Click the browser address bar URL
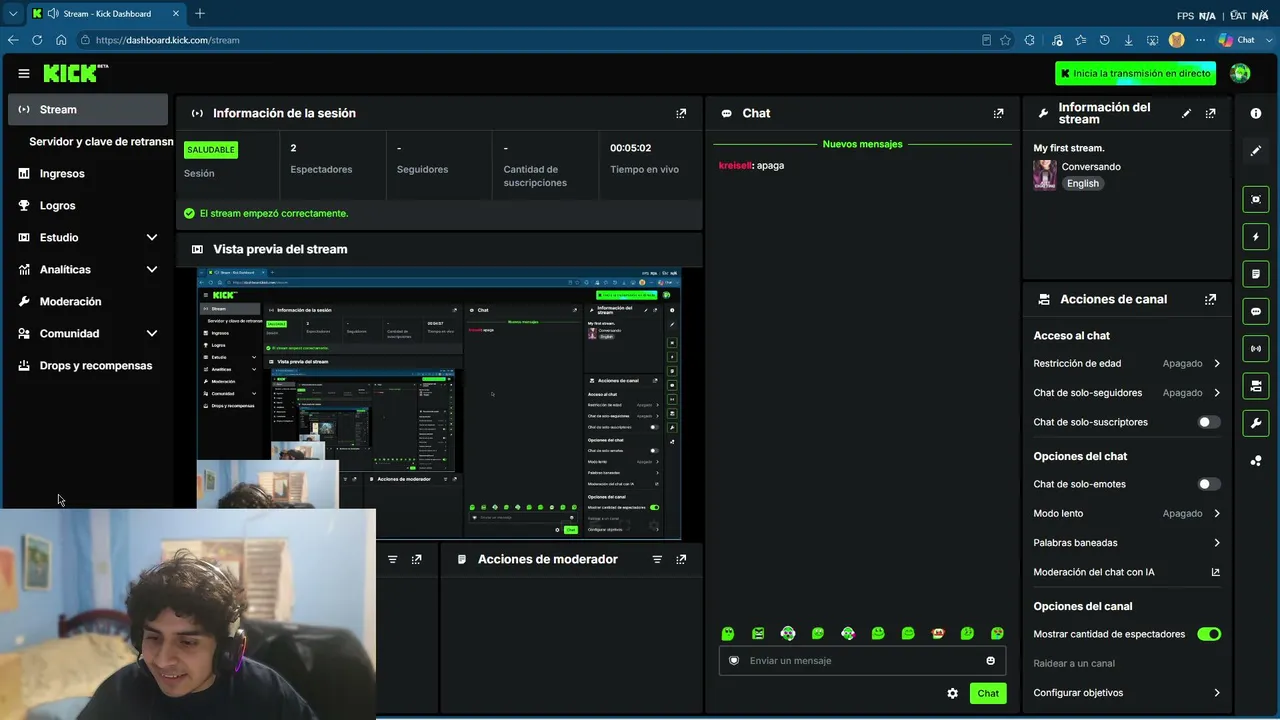 (167, 40)
